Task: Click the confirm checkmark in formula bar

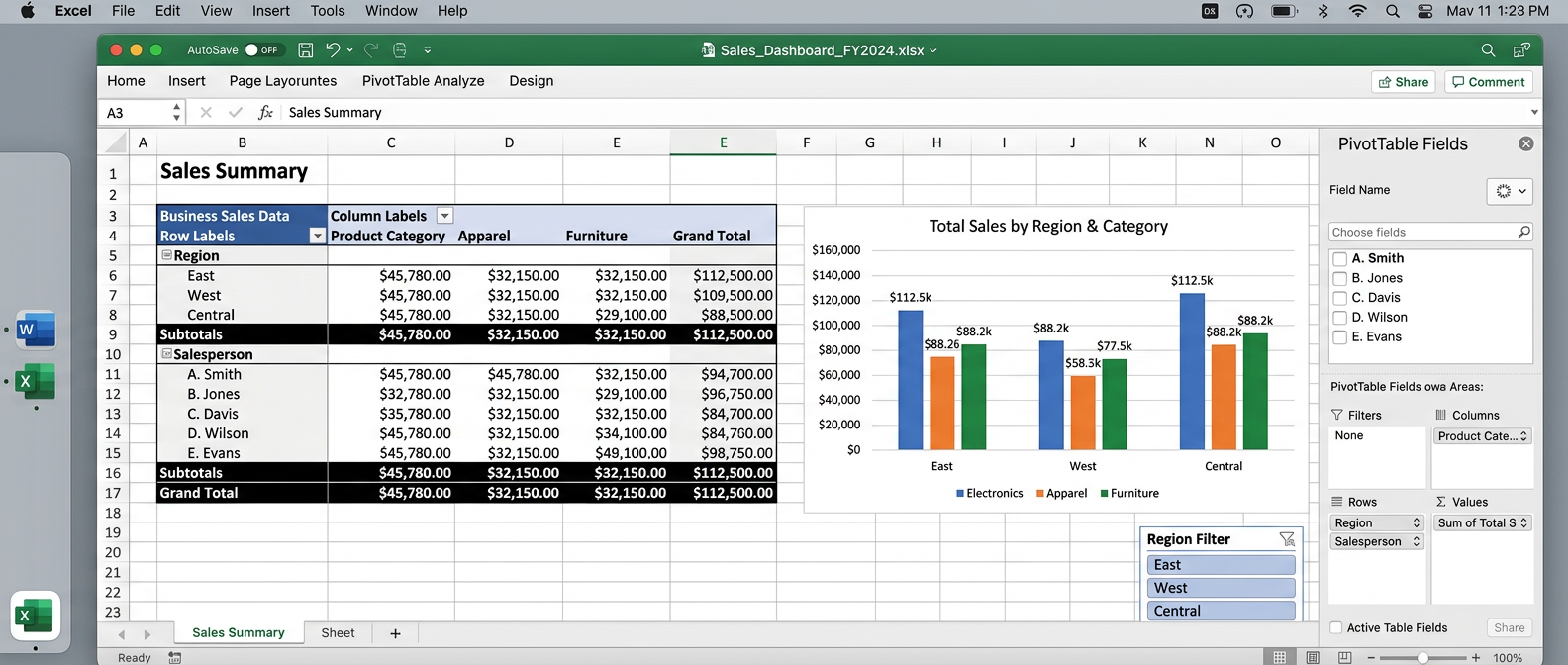Action: tap(235, 113)
